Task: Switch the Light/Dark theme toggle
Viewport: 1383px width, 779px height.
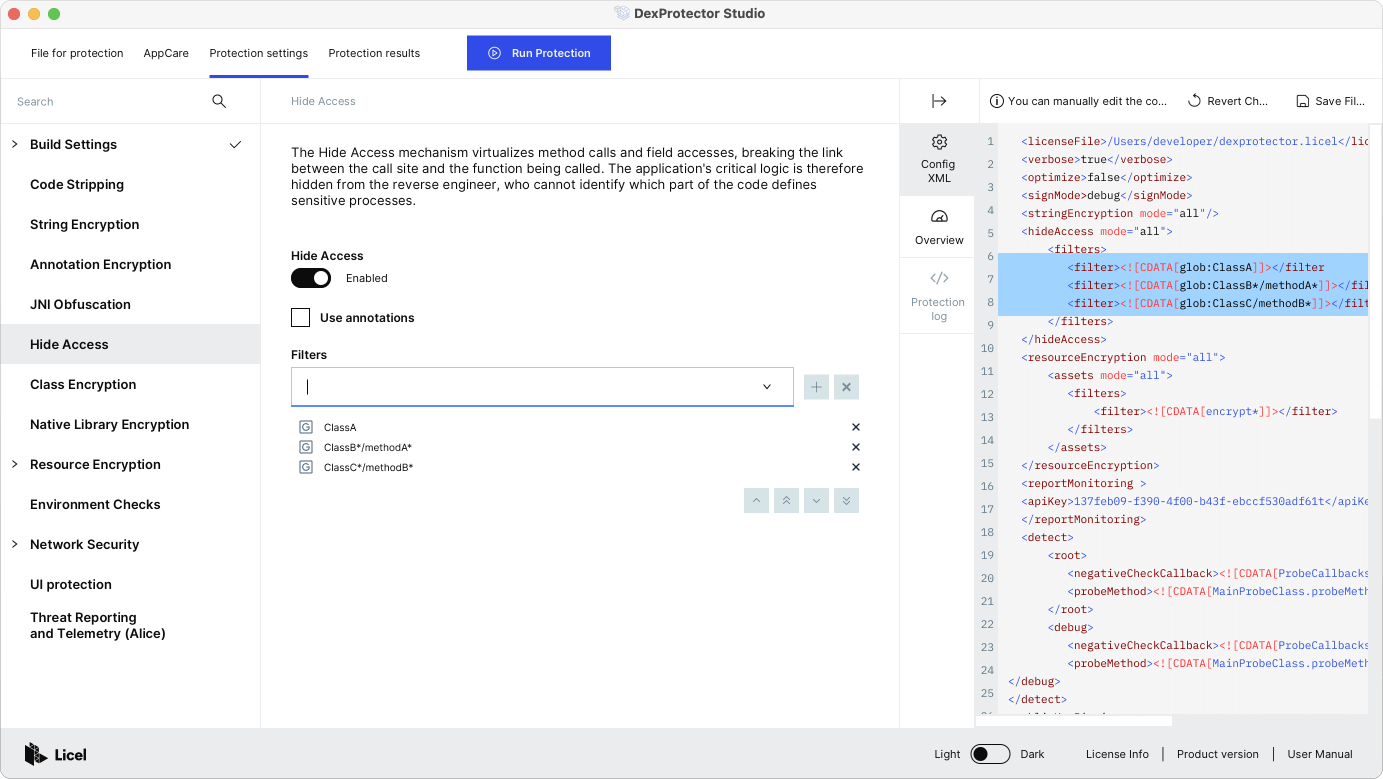Action: (x=990, y=754)
